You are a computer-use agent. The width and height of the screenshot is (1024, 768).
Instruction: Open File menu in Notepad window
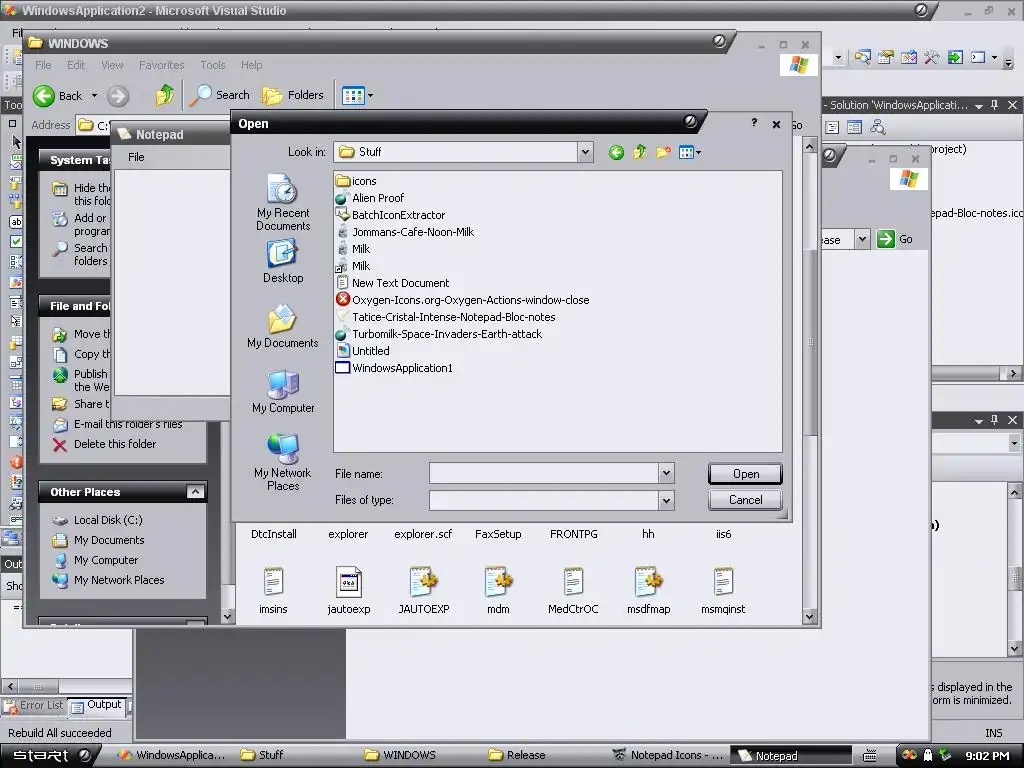point(136,157)
